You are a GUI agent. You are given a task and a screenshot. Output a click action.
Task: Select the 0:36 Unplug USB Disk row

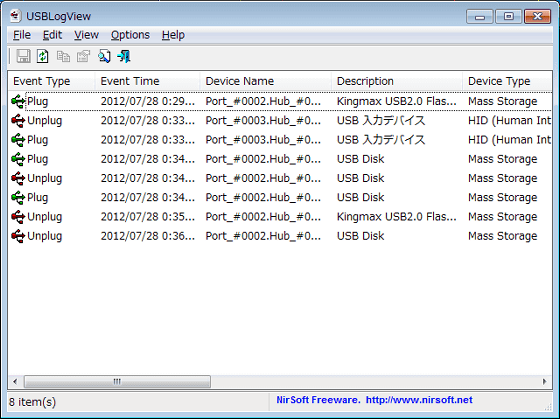click(x=280, y=236)
